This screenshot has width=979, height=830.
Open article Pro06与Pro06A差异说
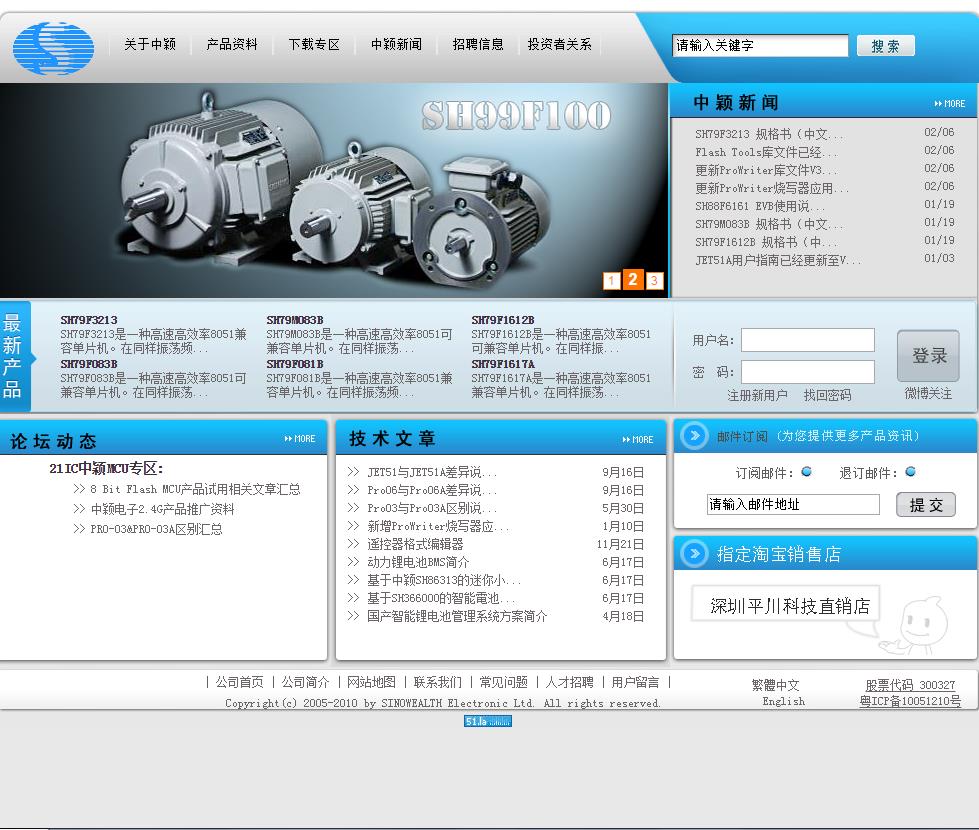[x=432, y=490]
